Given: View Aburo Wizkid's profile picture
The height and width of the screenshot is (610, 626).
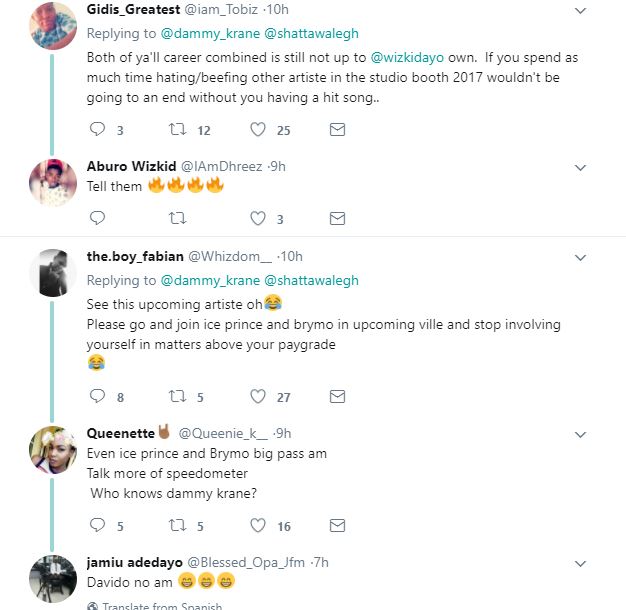Looking at the screenshot, I should pos(47,180).
